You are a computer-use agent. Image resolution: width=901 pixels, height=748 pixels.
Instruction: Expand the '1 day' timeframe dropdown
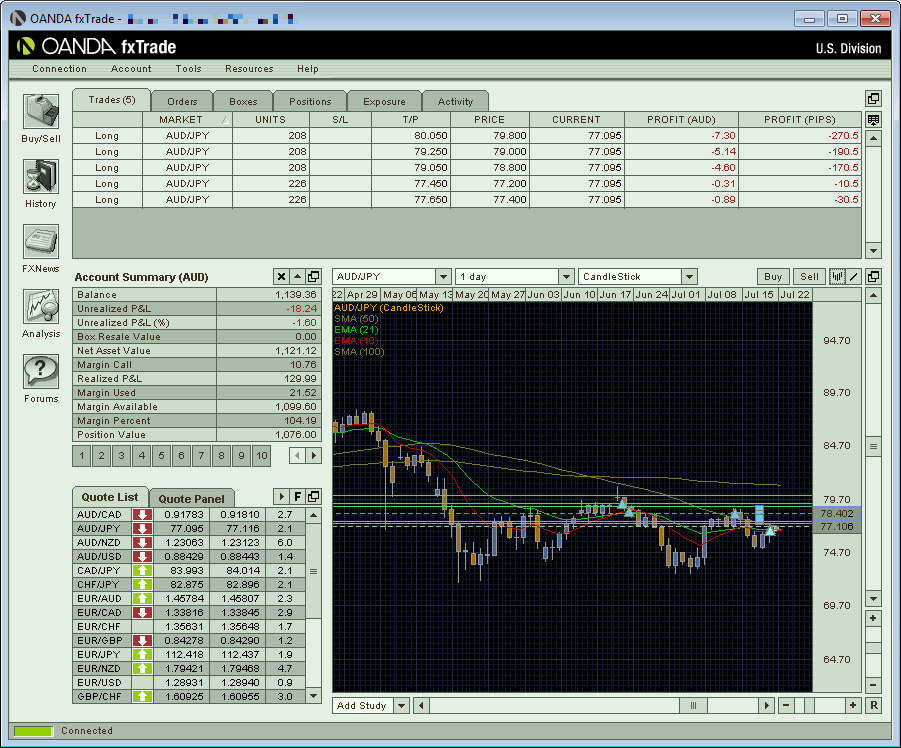tap(565, 277)
